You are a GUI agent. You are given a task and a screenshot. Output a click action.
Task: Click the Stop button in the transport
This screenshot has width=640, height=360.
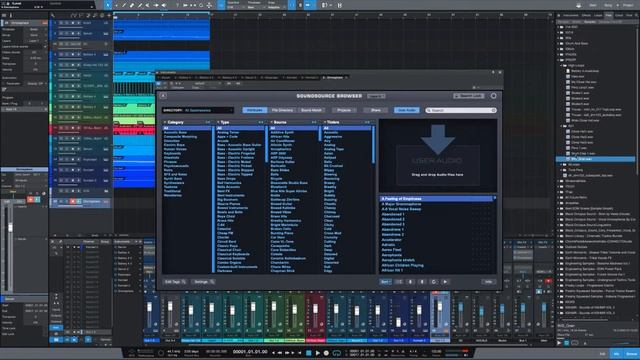pyautogui.click(x=309, y=353)
